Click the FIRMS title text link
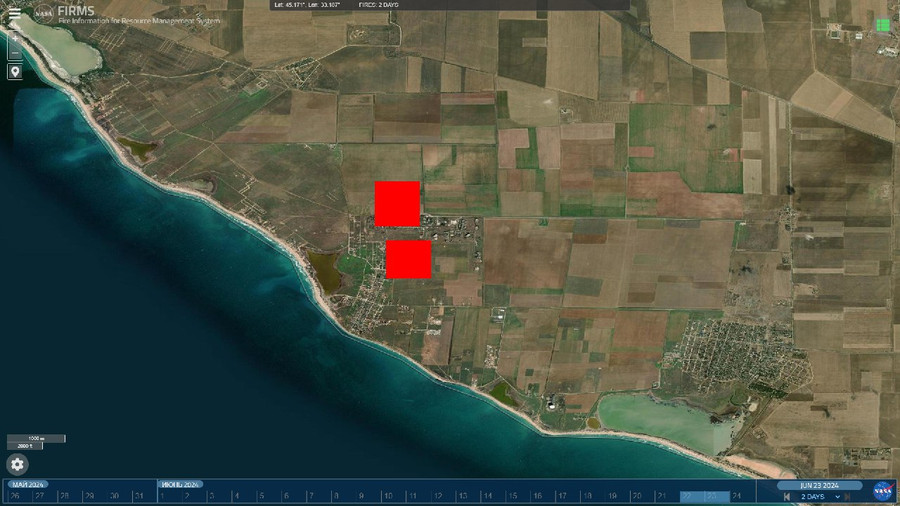This screenshot has height=506, width=900. (77, 12)
